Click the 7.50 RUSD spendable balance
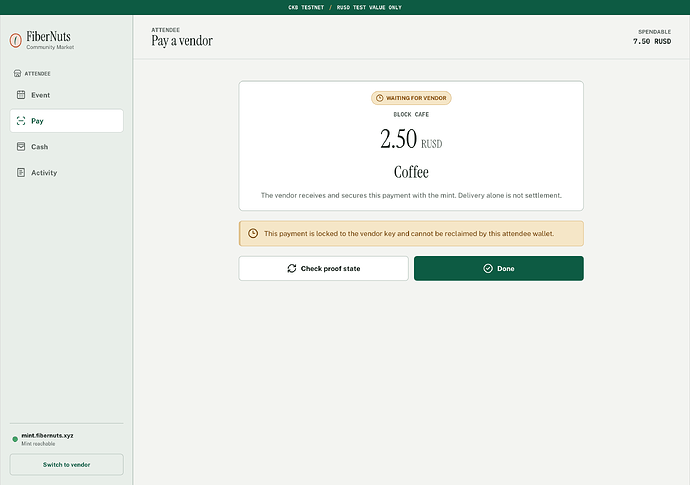 point(652,41)
